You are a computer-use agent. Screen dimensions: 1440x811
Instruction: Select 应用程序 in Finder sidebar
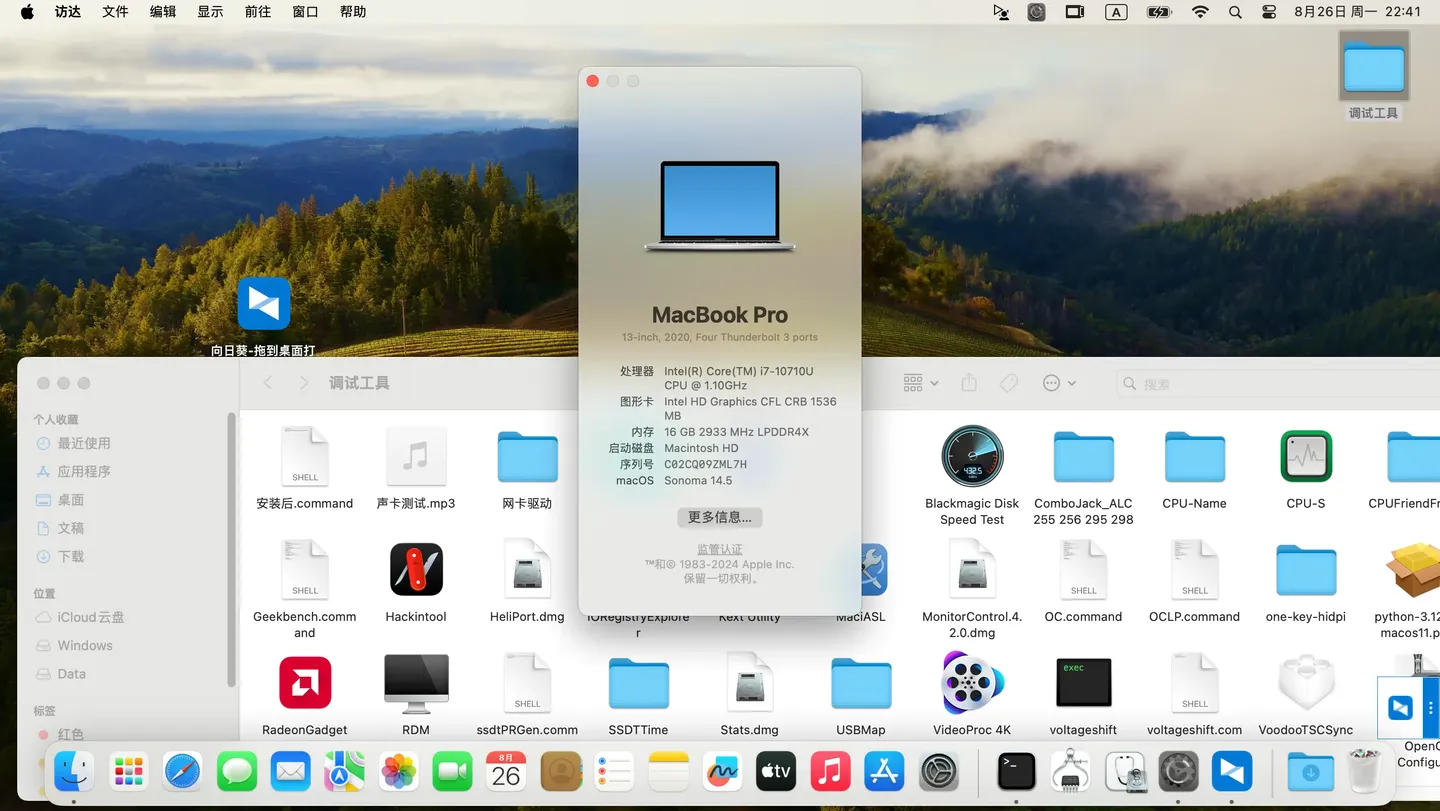(x=84, y=471)
